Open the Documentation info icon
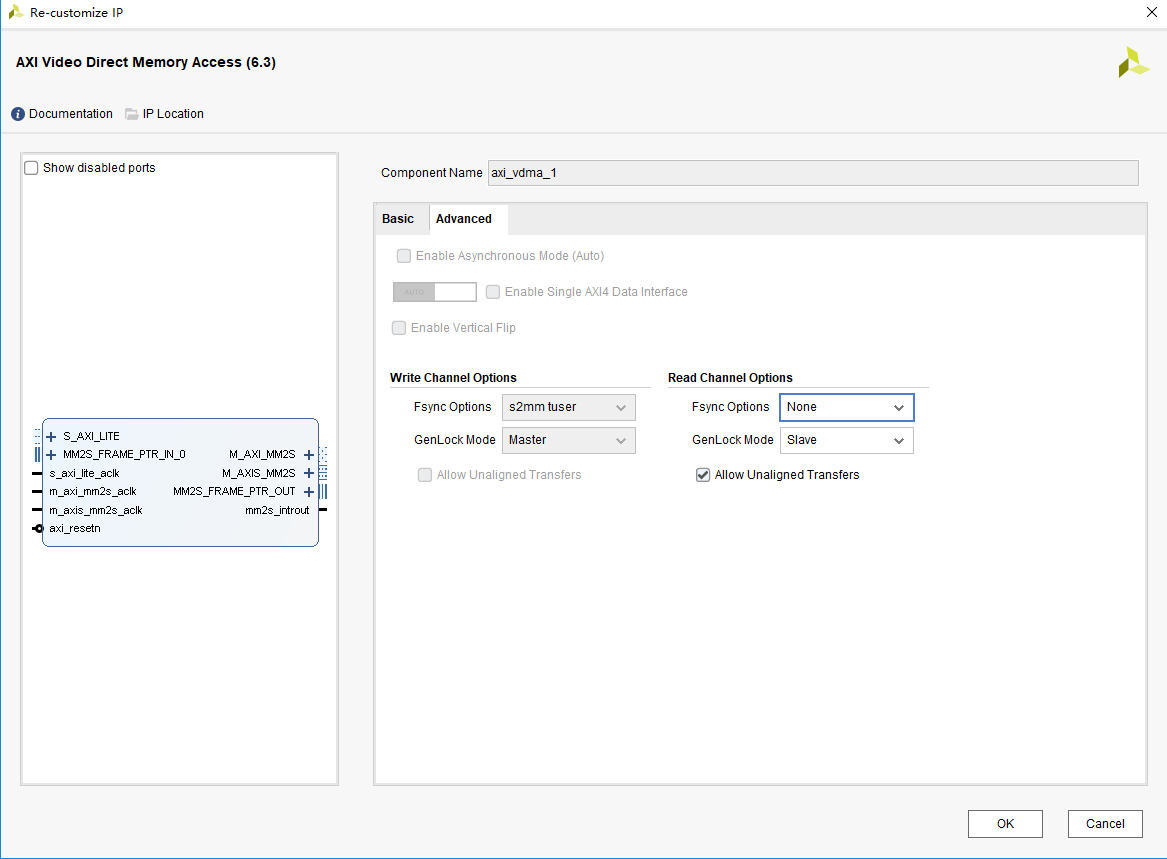The image size is (1167, 859). 18,114
